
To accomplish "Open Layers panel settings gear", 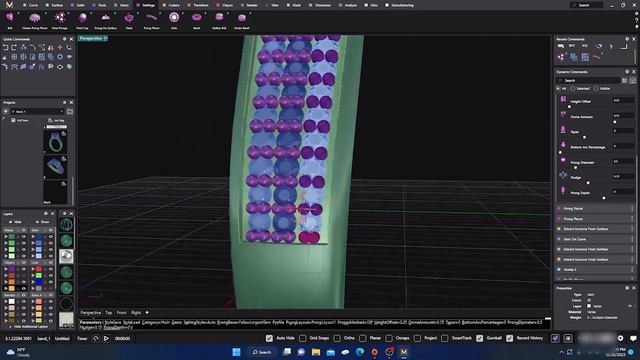I will tap(46, 213).
